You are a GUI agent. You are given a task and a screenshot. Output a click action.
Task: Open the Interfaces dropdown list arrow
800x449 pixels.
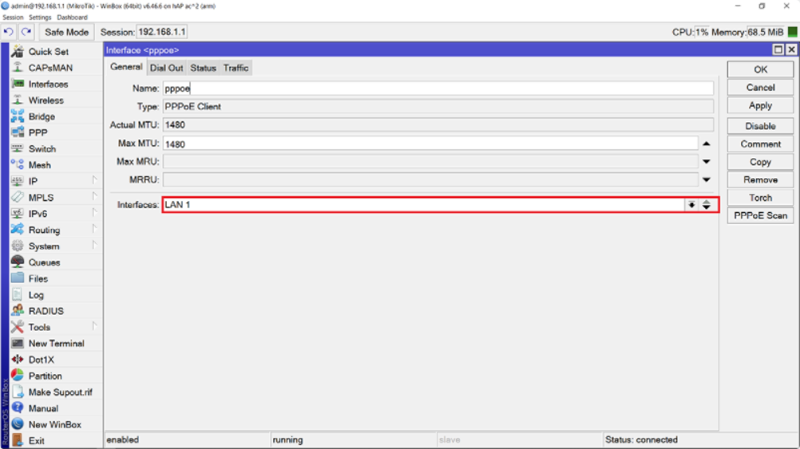[690, 205]
